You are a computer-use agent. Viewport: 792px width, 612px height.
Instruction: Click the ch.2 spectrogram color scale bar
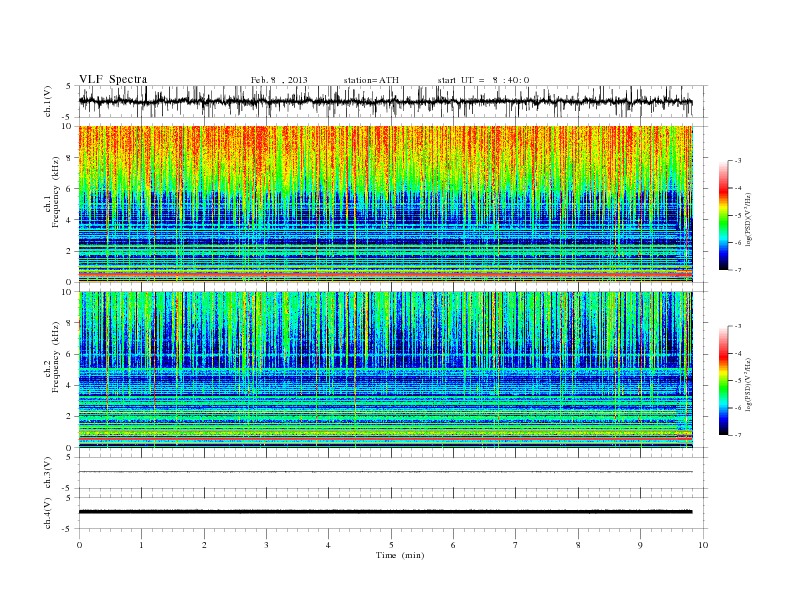[x=723, y=380]
